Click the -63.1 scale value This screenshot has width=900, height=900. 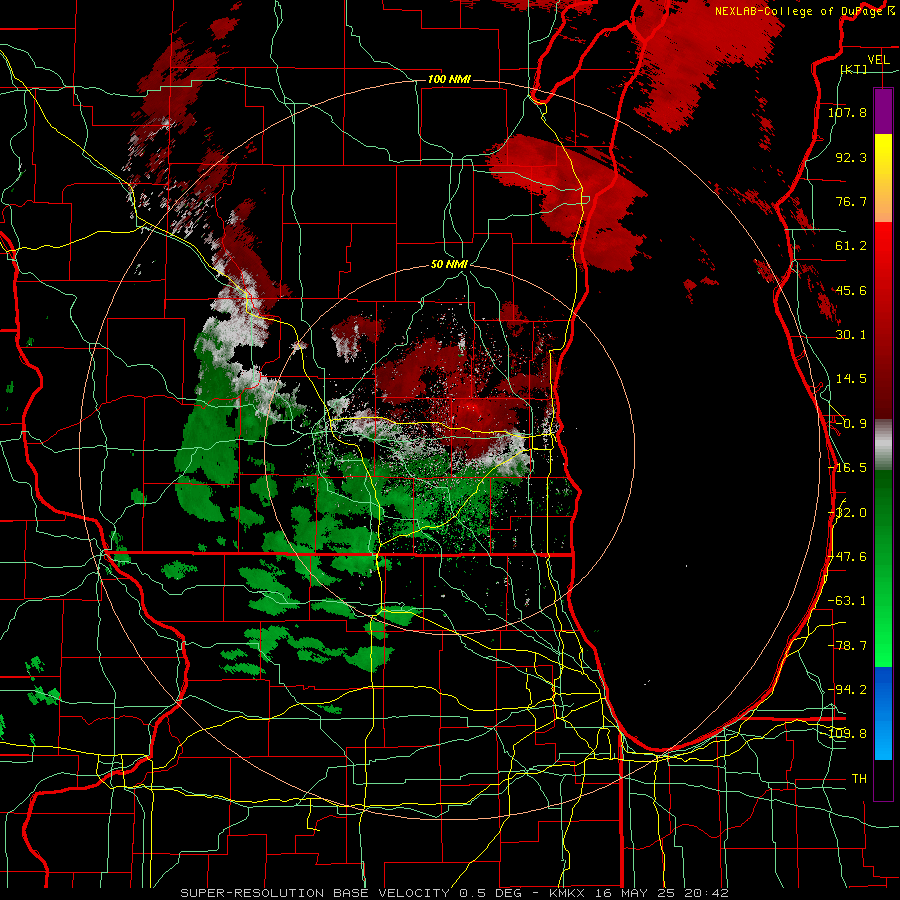point(847,601)
